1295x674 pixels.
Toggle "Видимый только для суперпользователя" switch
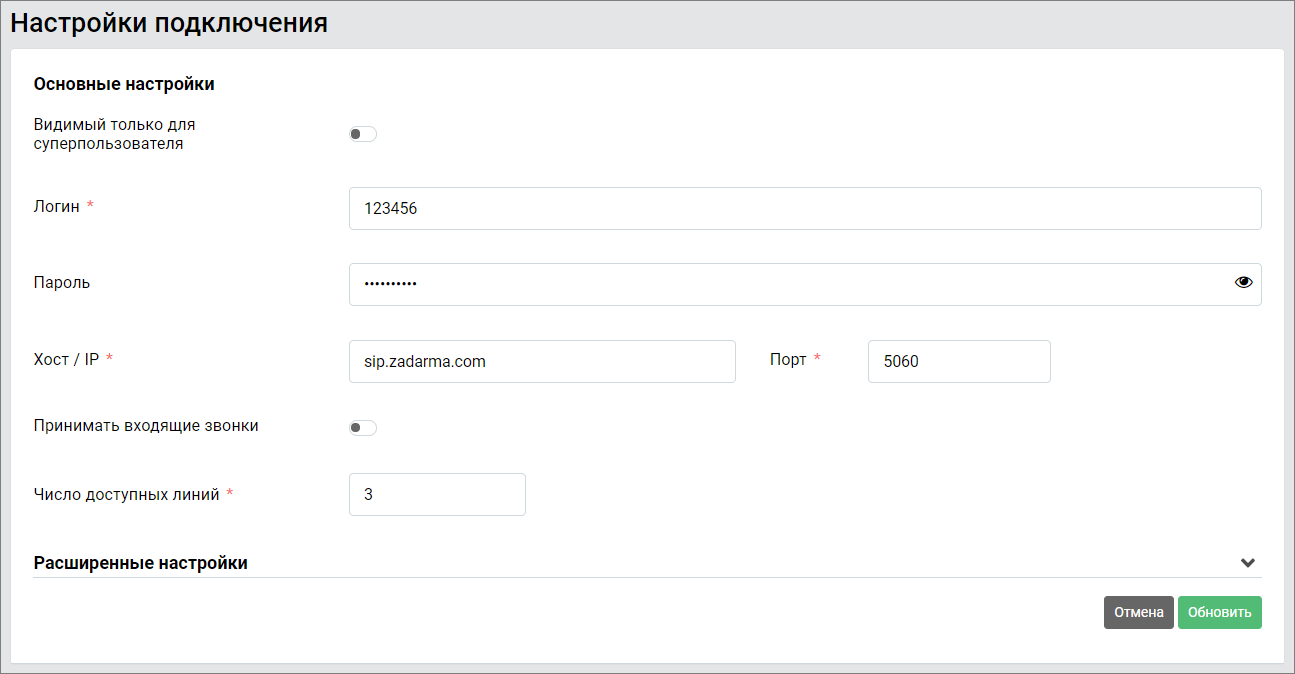click(x=362, y=135)
